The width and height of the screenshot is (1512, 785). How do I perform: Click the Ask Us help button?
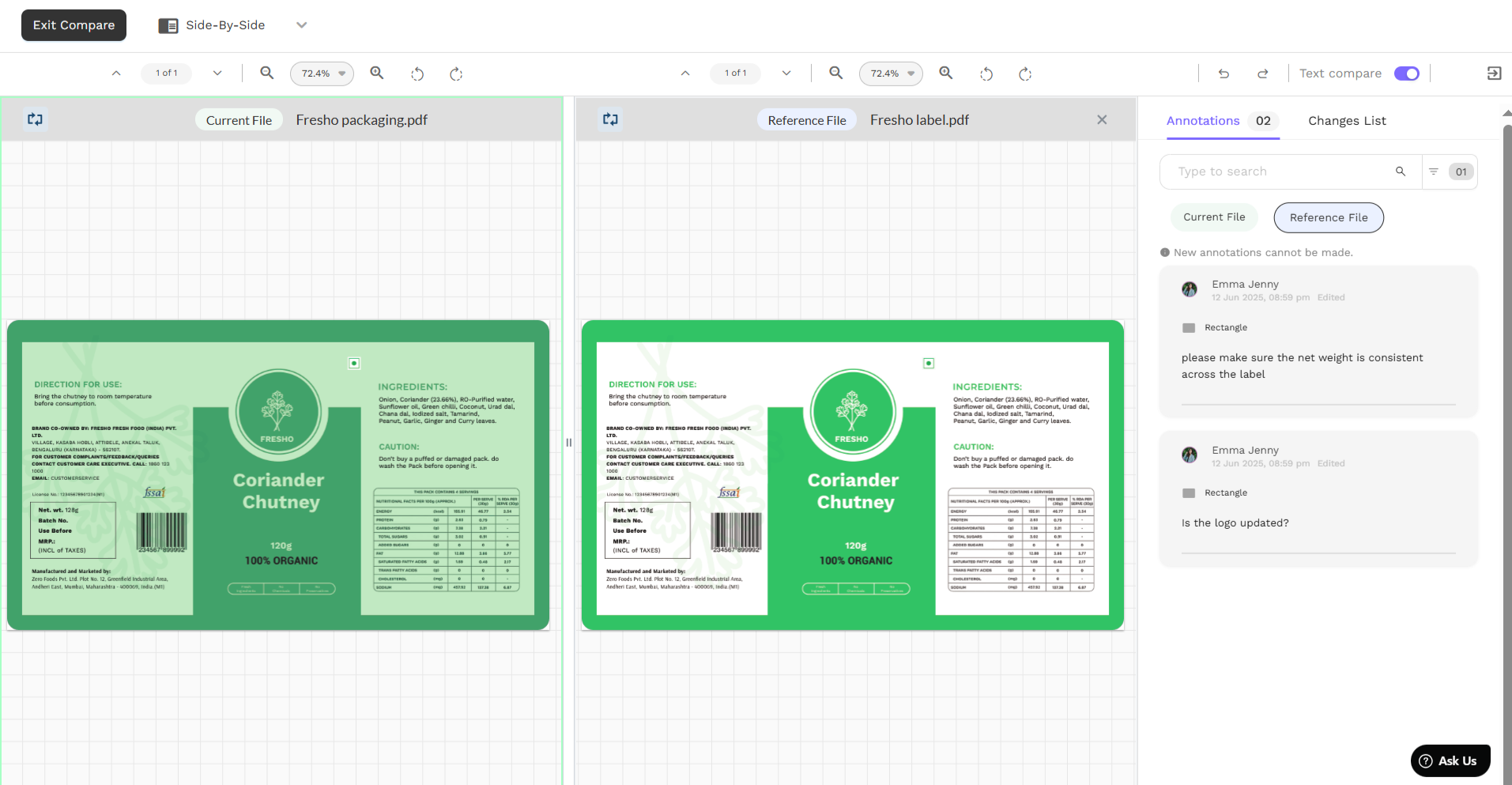pyautogui.click(x=1450, y=760)
